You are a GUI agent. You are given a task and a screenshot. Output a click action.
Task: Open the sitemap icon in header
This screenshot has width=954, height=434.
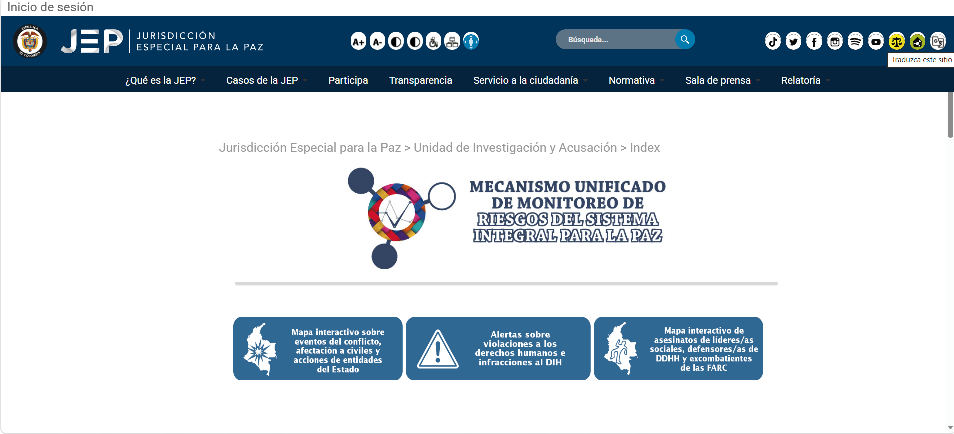point(452,41)
